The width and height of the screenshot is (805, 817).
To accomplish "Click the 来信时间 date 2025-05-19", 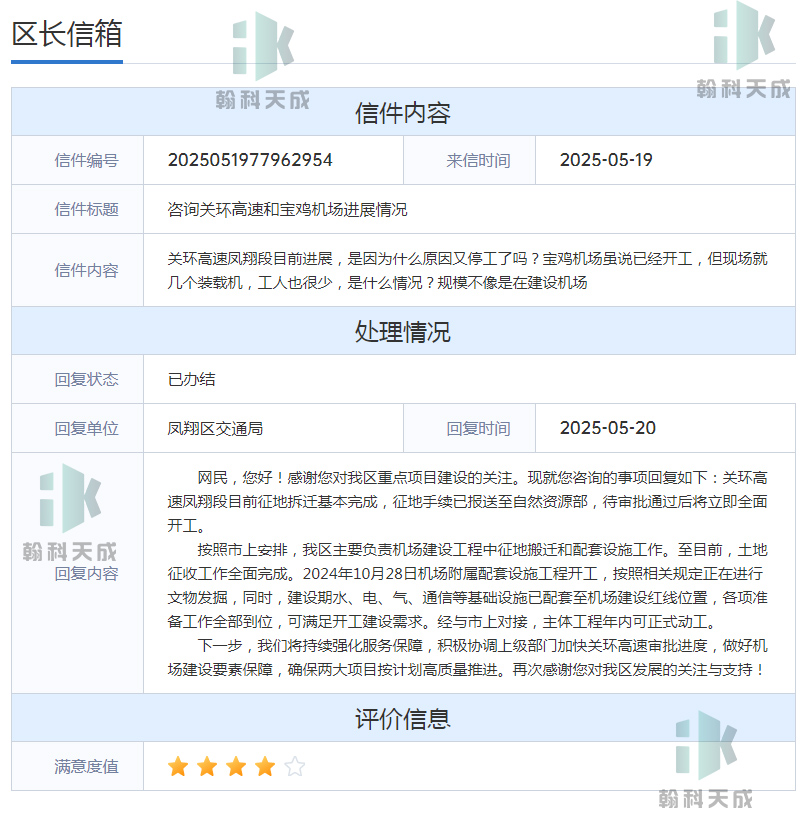I will click(x=604, y=160).
